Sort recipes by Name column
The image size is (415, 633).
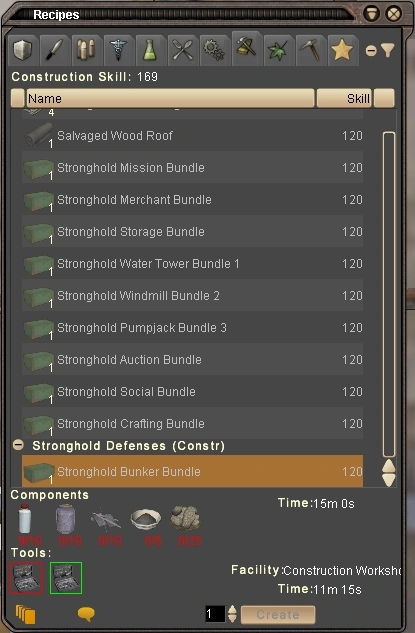[170, 99]
